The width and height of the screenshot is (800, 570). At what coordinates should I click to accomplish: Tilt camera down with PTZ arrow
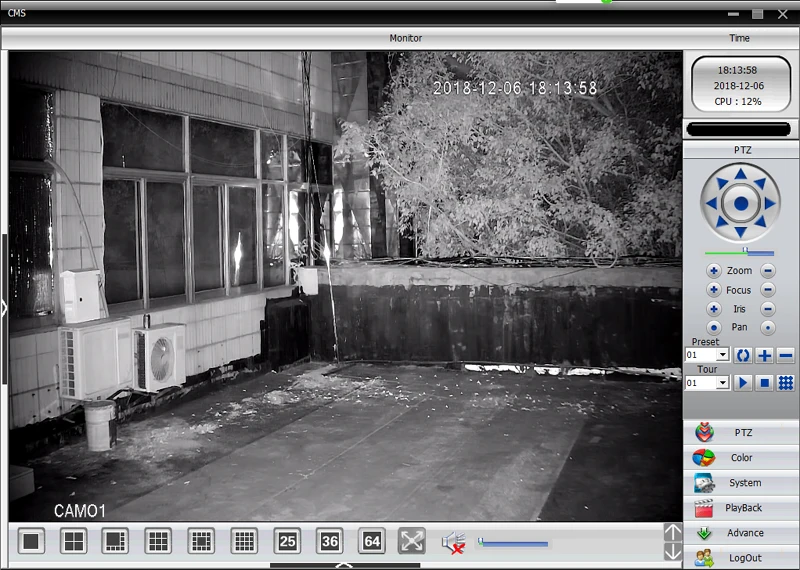(x=741, y=233)
